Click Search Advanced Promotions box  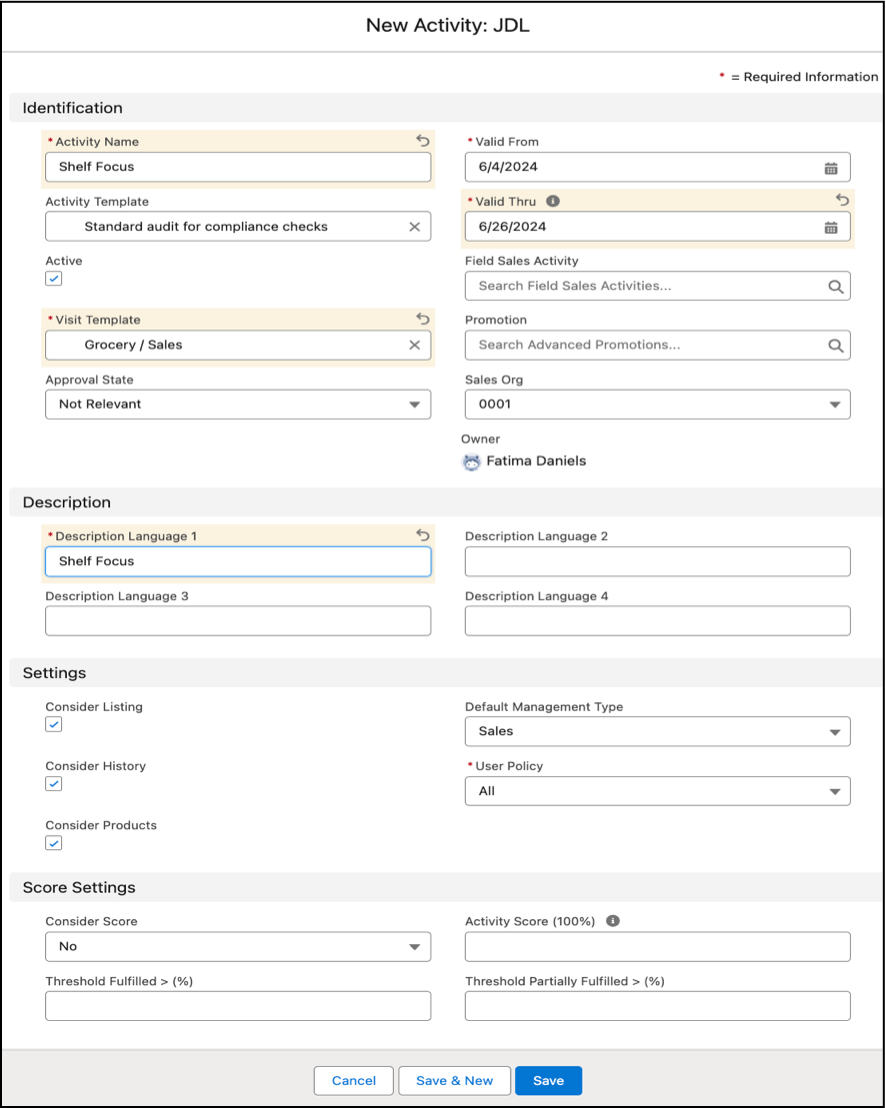[658, 345]
